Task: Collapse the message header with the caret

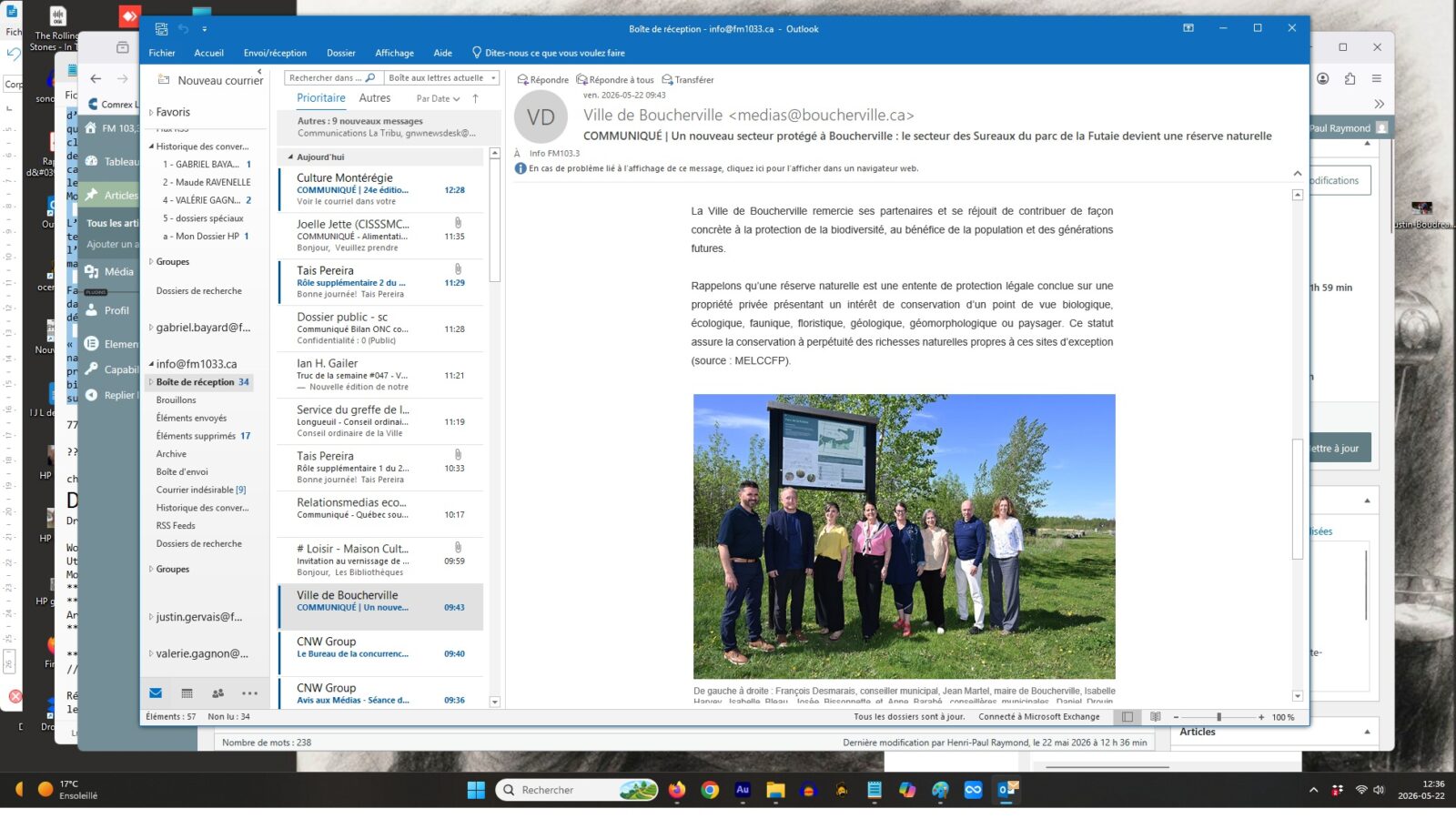Action: click(x=1297, y=173)
